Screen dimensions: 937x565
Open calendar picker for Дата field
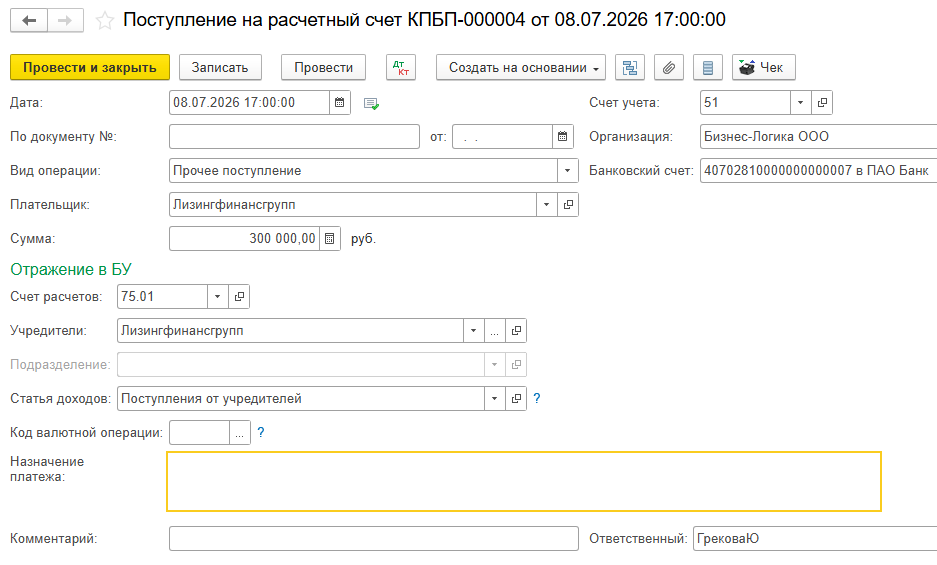pyautogui.click(x=339, y=103)
